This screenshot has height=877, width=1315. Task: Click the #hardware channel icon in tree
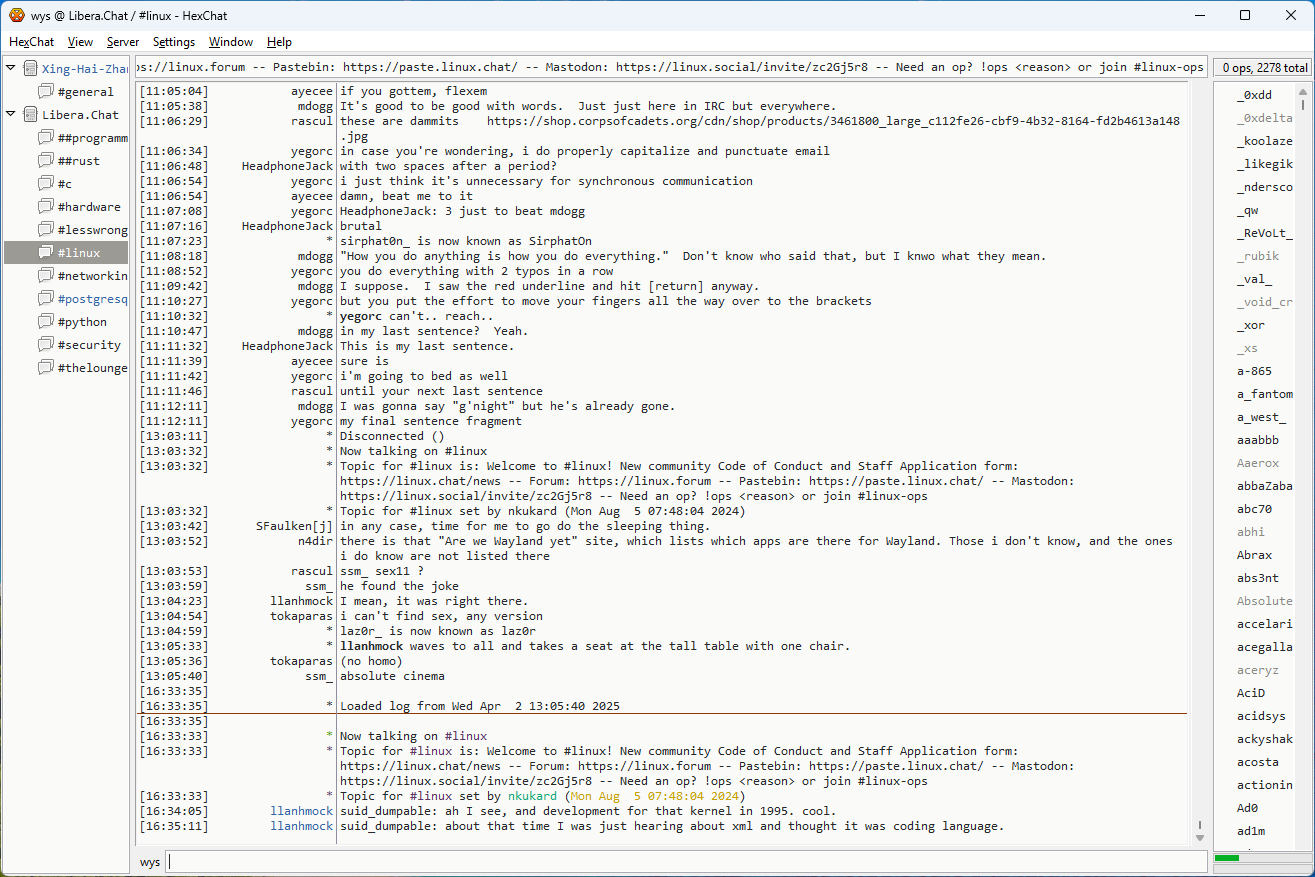(x=46, y=207)
